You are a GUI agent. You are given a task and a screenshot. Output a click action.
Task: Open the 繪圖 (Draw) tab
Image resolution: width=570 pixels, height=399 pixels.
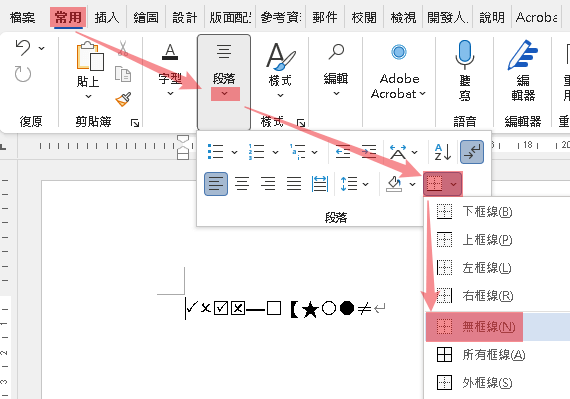click(146, 17)
